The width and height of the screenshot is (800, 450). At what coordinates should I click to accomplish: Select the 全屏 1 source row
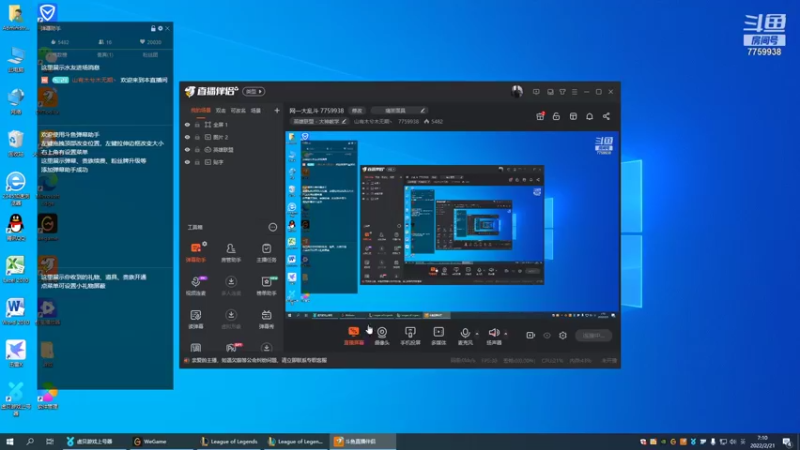coord(232,124)
